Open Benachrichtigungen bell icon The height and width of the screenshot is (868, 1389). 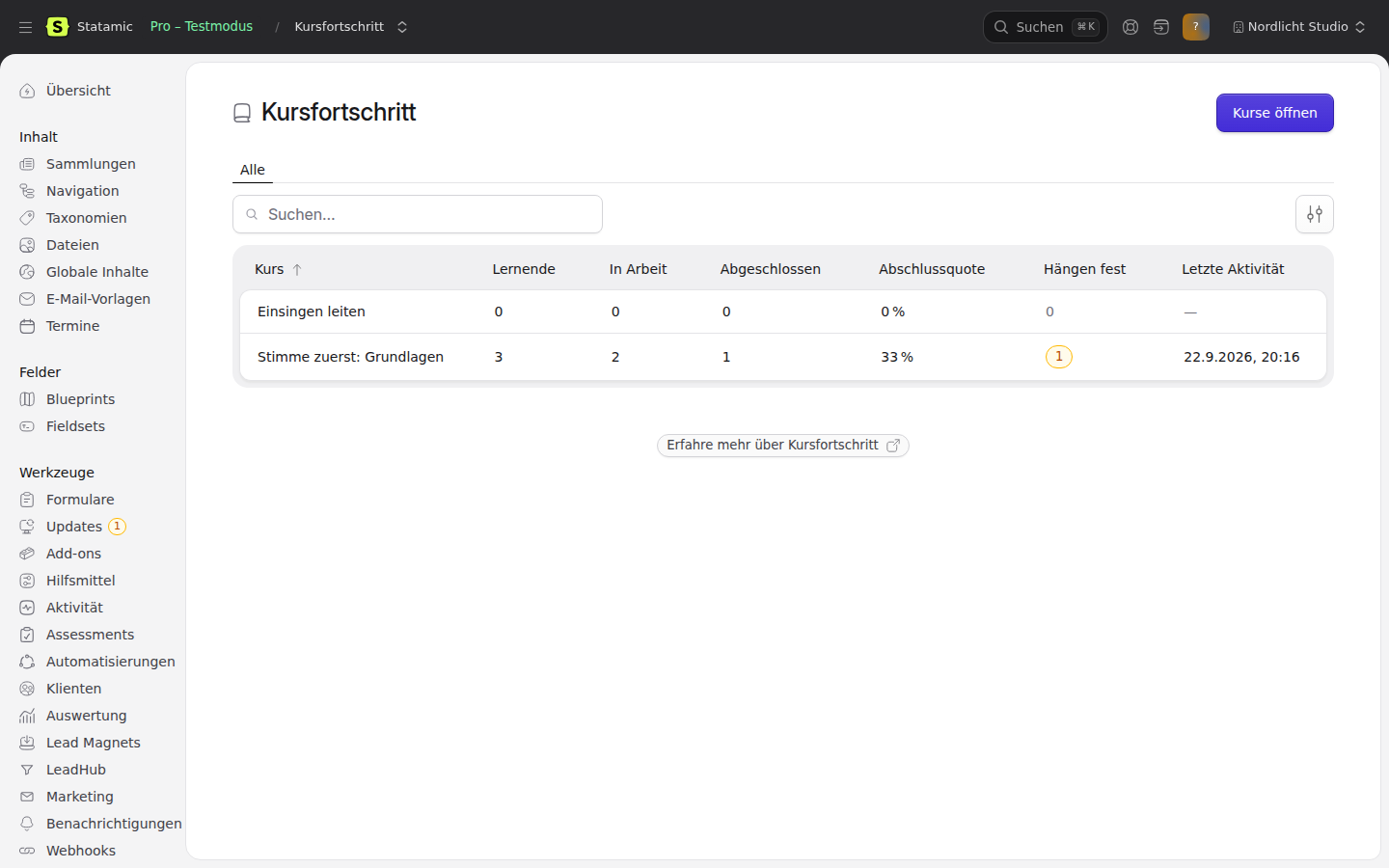point(27,824)
